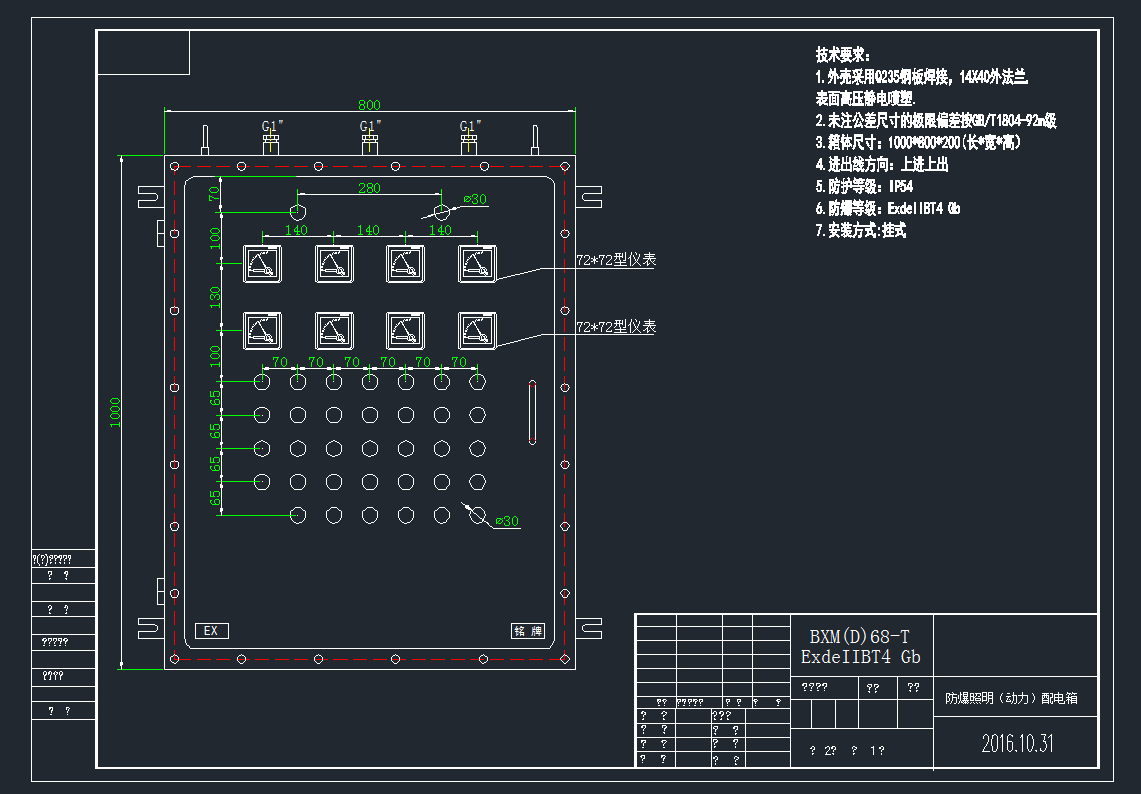Image resolution: width=1141 pixels, height=794 pixels.
Task: Select the middle G1" cable gland
Action: pos(370,138)
